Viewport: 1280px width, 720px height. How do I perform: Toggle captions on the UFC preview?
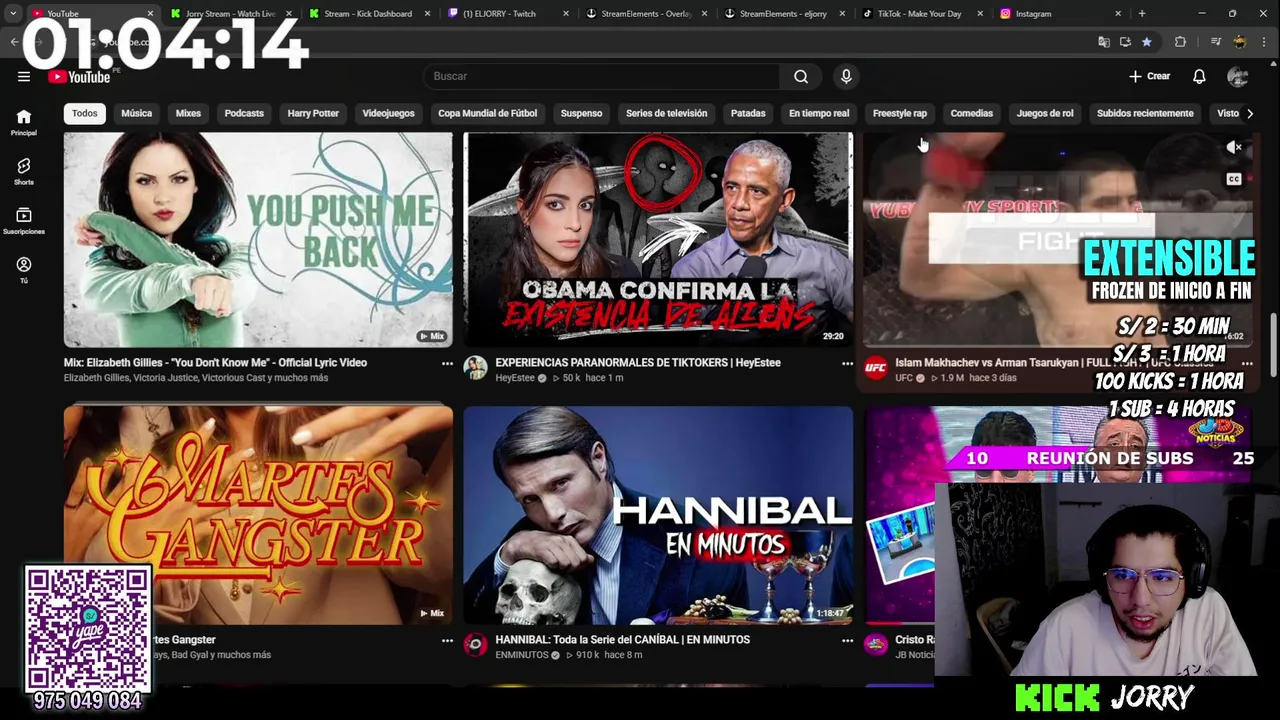coord(1234,179)
